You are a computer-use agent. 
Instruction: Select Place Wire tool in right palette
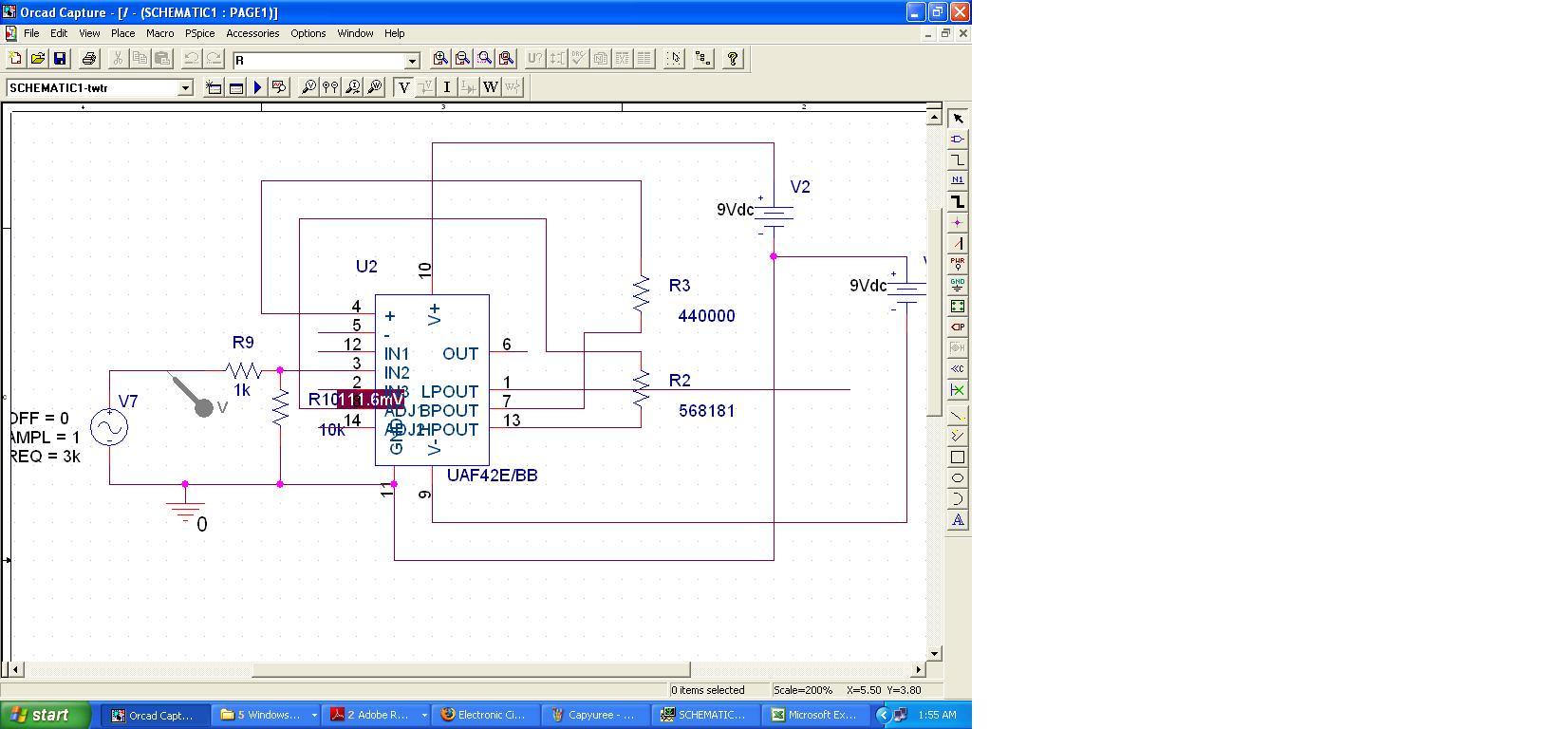pyautogui.click(x=957, y=160)
